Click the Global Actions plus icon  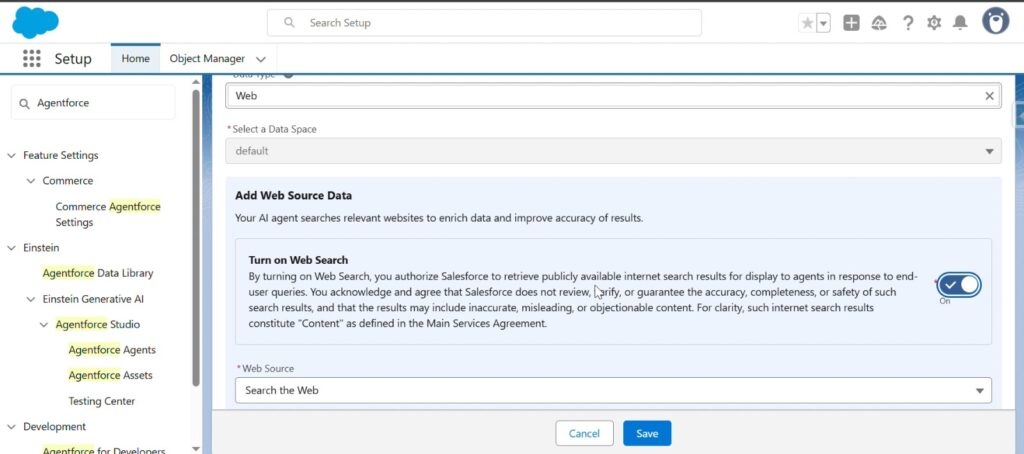coord(852,24)
